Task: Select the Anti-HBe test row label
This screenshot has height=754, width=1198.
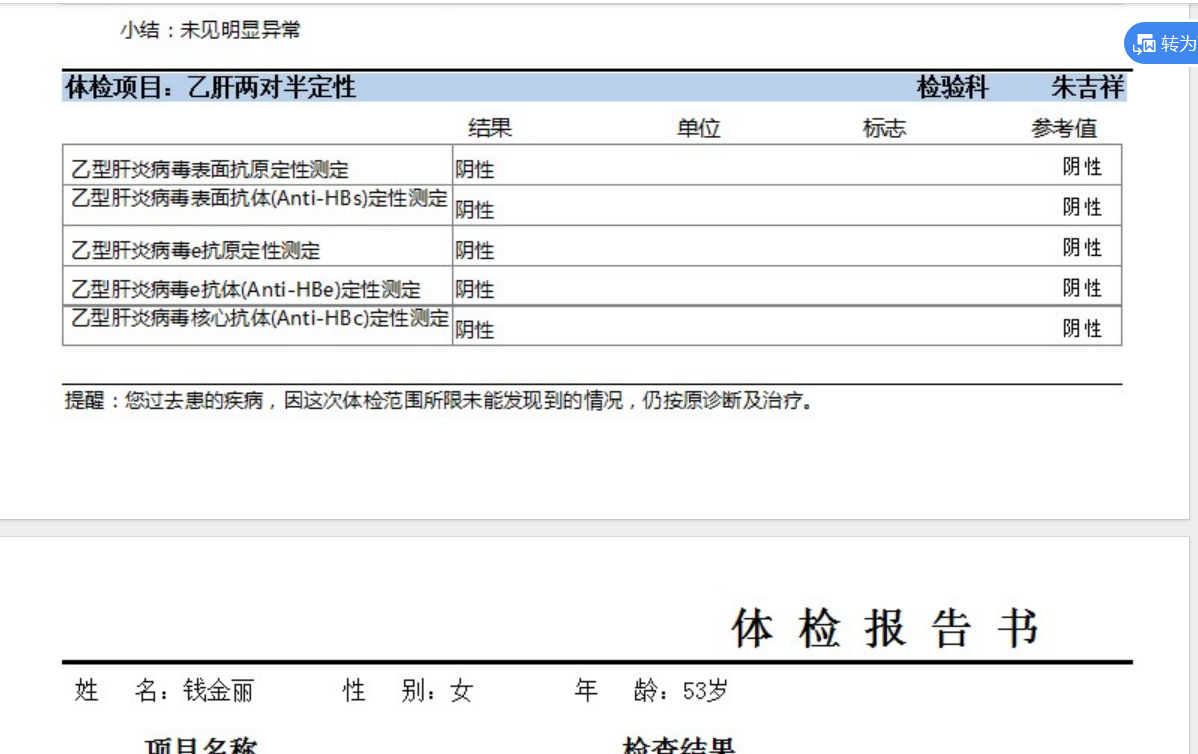Action: pos(246,290)
